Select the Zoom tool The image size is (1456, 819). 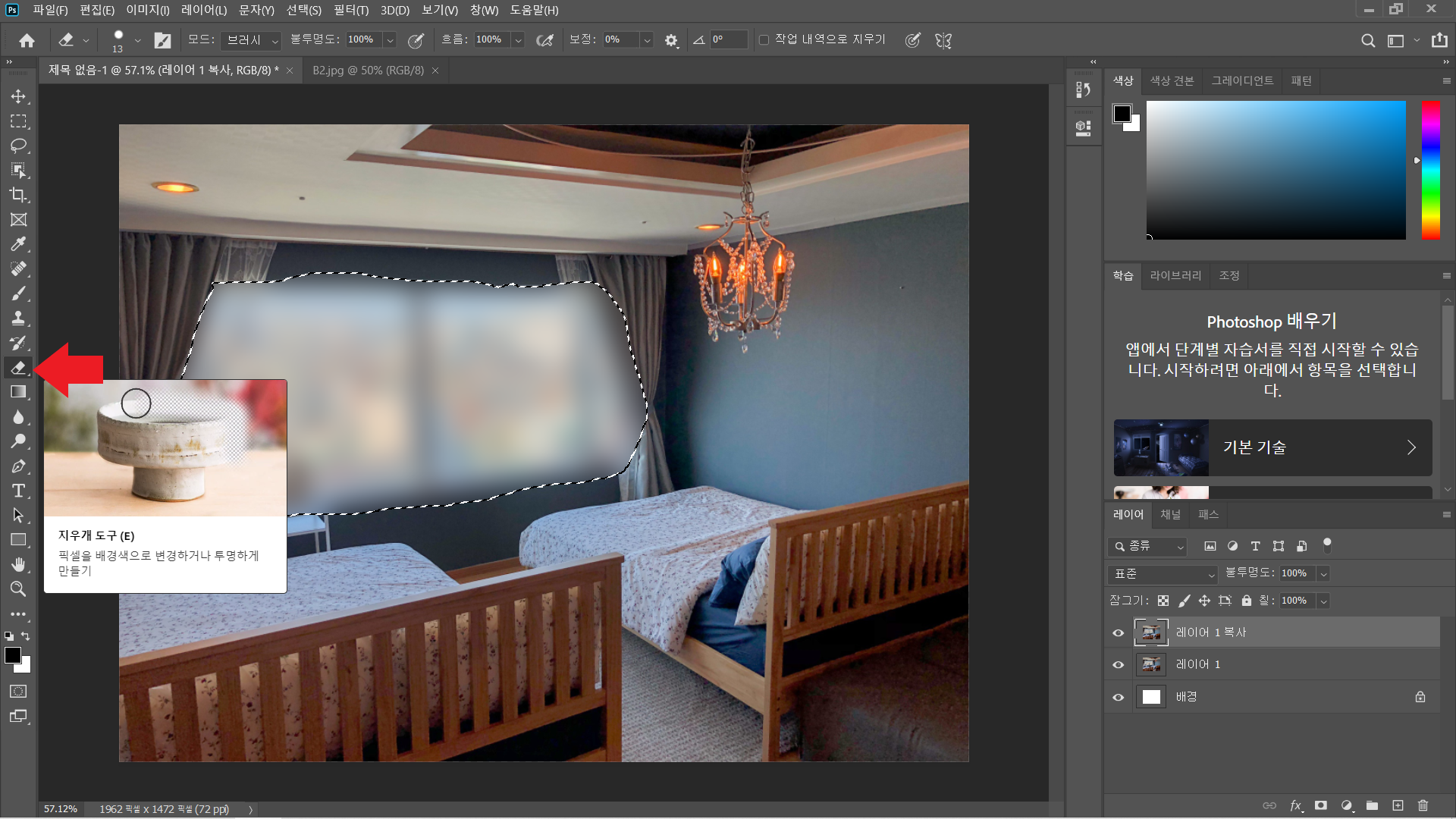coord(18,589)
